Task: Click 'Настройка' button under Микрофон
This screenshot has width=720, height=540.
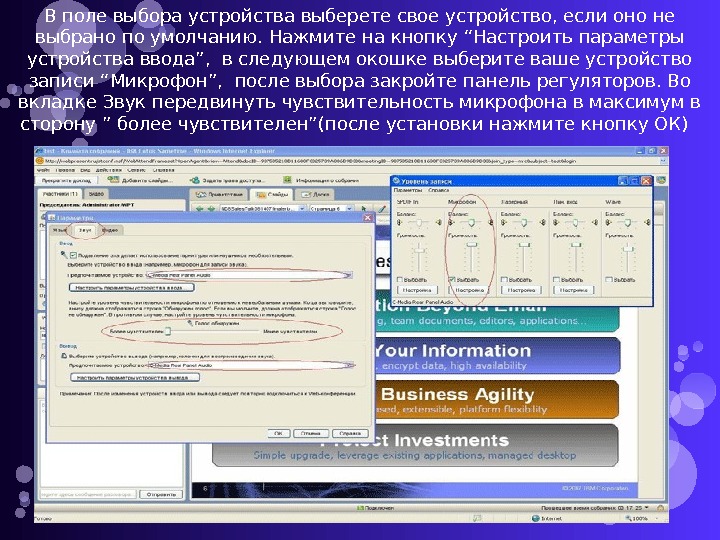Action: 469,290
